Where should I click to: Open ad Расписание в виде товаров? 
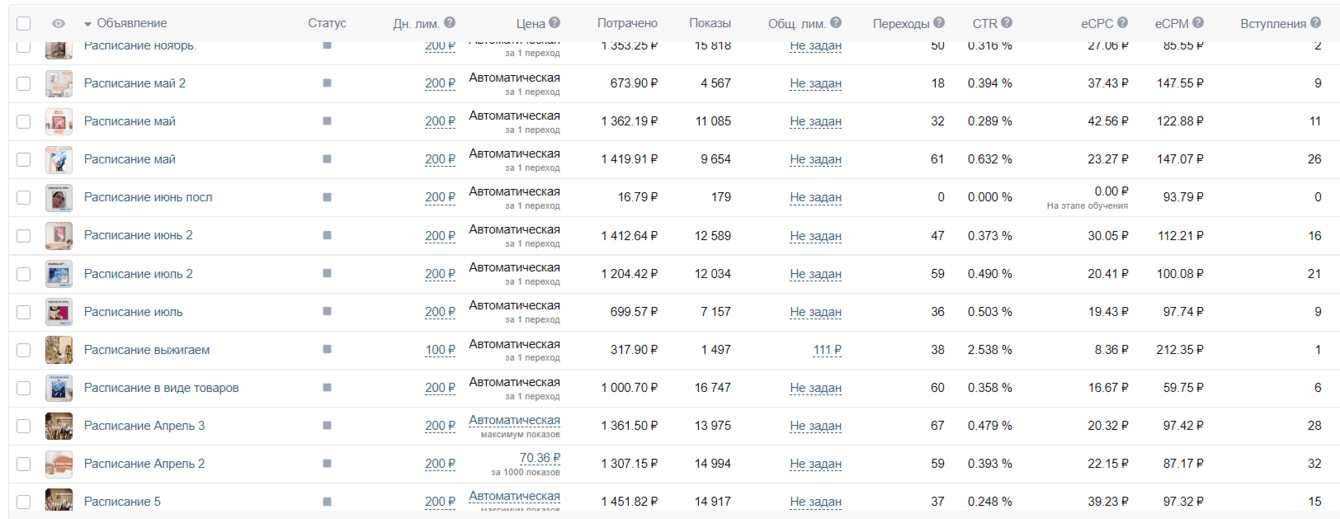161,388
